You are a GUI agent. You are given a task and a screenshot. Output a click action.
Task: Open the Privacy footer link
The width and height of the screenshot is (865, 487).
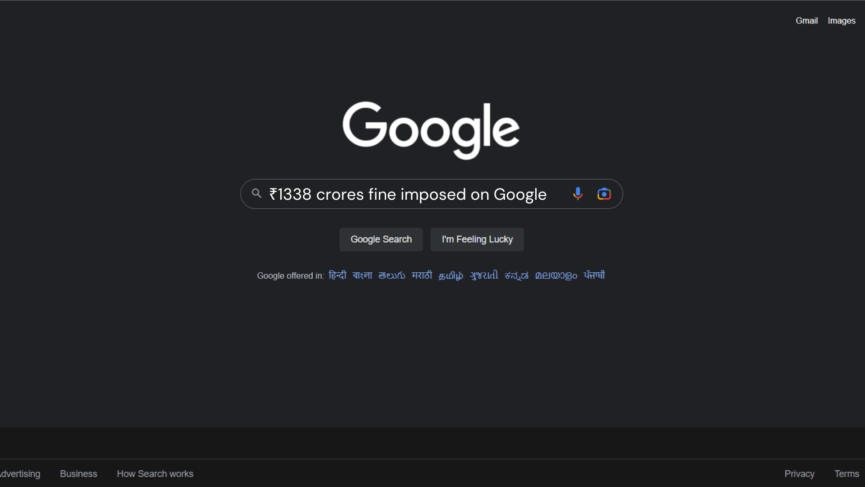799,474
